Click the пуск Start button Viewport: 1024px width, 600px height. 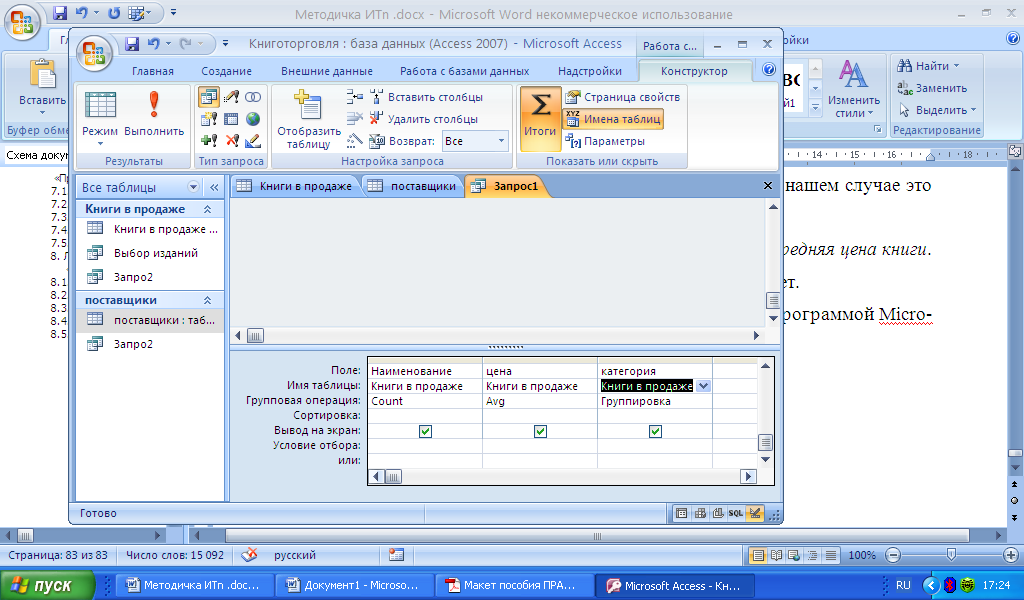point(48,585)
